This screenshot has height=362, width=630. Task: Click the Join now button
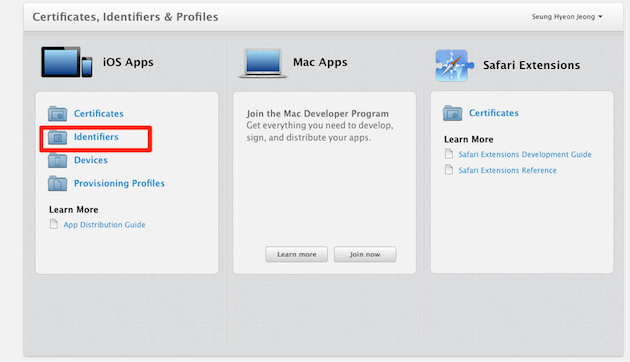point(365,254)
